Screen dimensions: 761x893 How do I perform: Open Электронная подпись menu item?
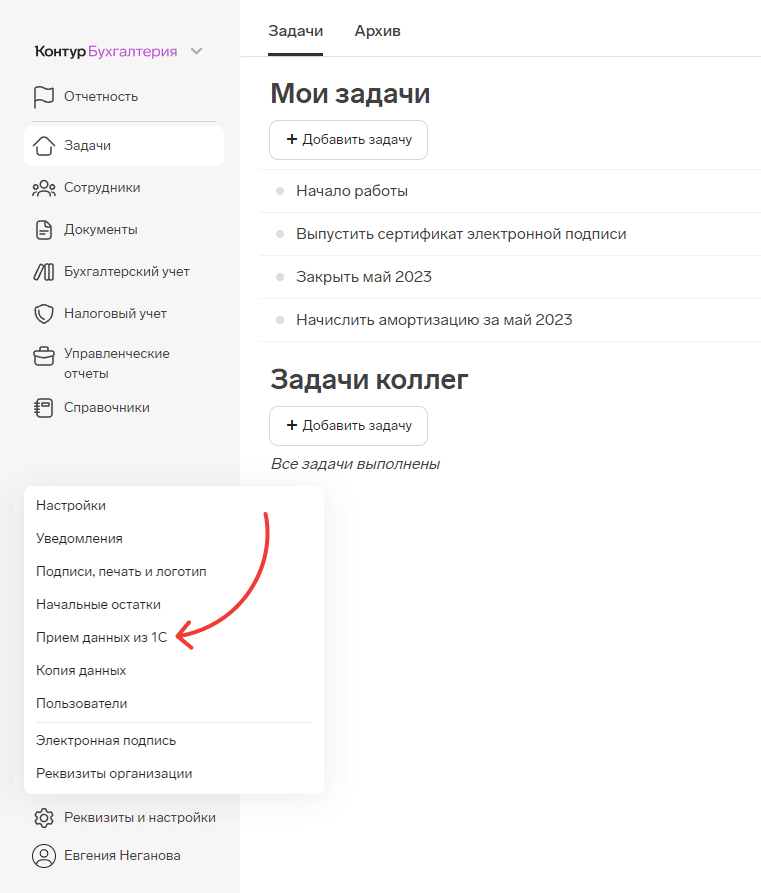pos(106,741)
